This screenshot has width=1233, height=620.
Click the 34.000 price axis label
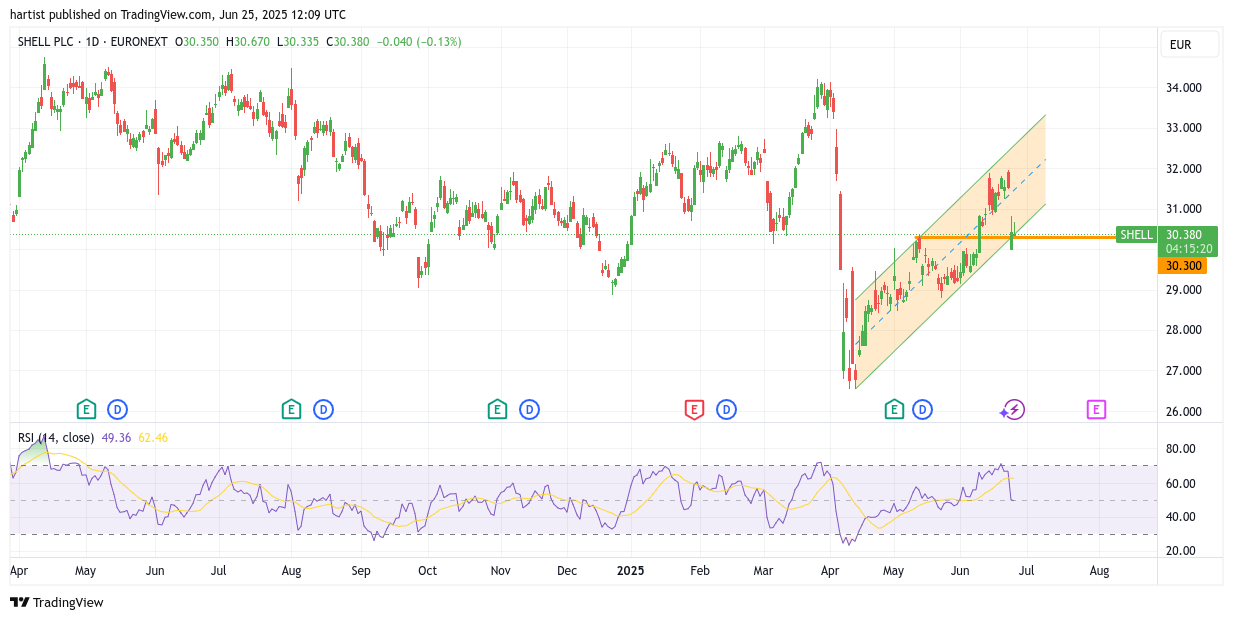1183,88
